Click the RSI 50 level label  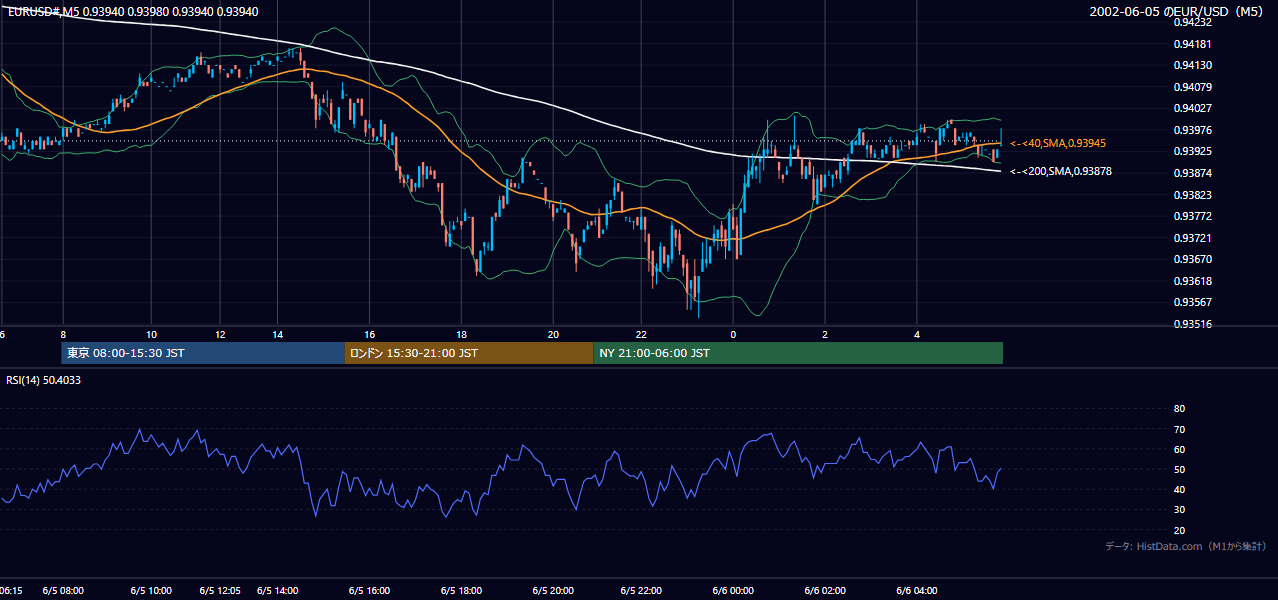tap(1179, 469)
